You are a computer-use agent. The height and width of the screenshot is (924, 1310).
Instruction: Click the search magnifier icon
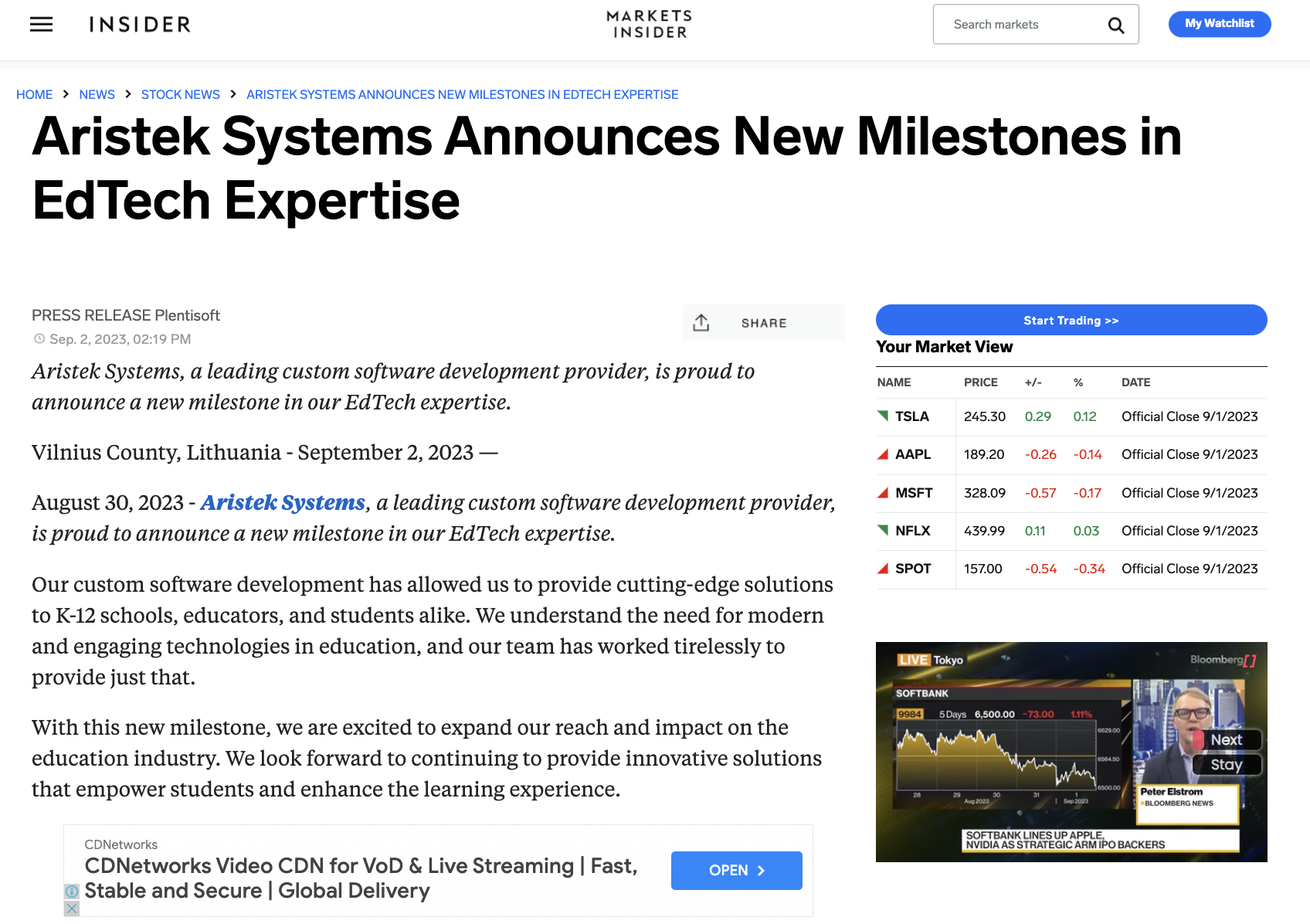pyautogui.click(x=1116, y=25)
